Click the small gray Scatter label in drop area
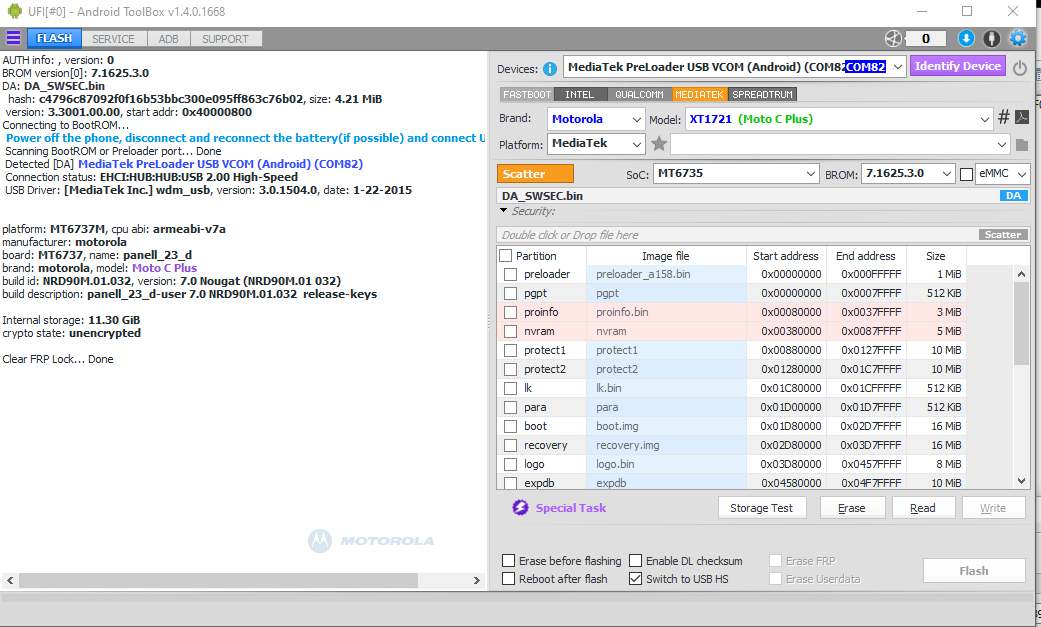Screen dimensions: 1041x627 pyautogui.click(x=1003, y=234)
